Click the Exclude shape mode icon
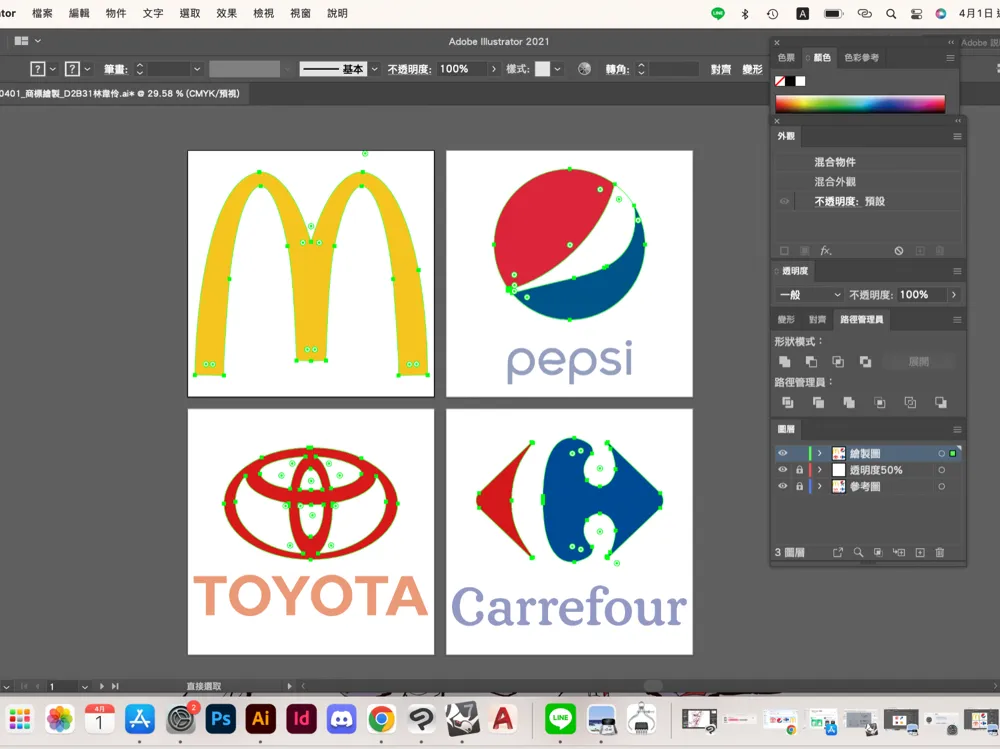This screenshot has height=750, width=1000. coord(865,362)
